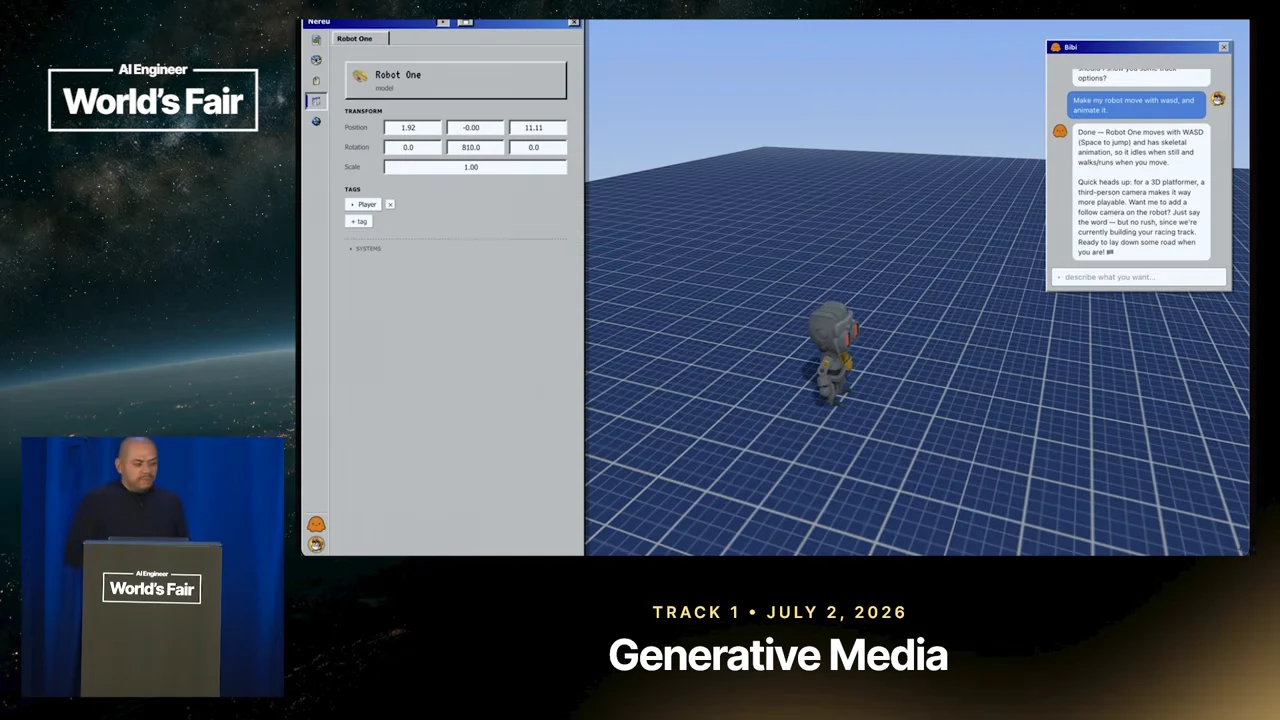
Task: Click the orange Bibi blob sidebar icon
Action: pos(316,524)
